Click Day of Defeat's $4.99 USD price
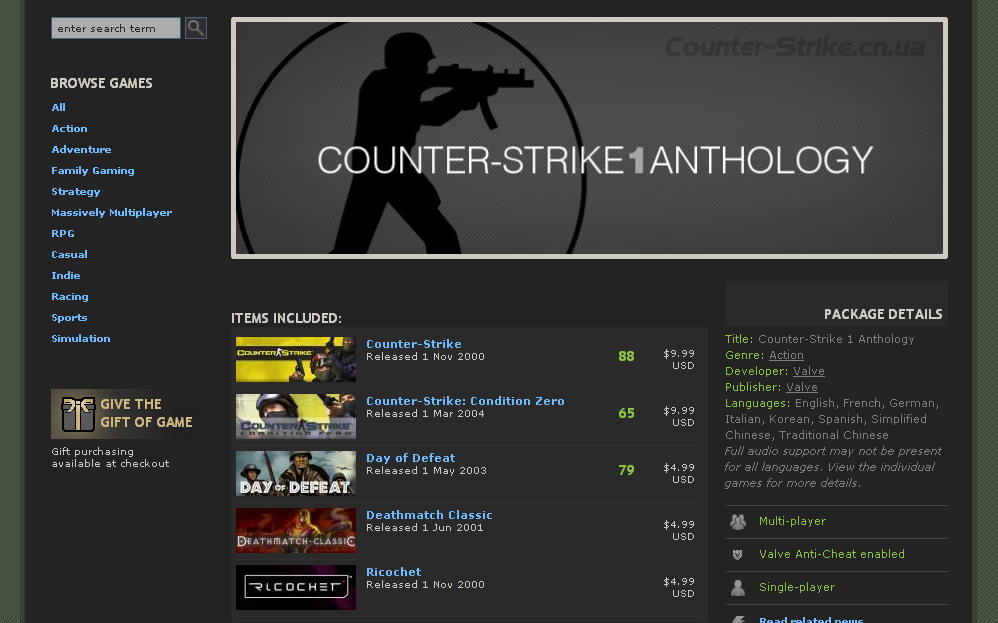This screenshot has height=623, width=998. (x=679, y=473)
